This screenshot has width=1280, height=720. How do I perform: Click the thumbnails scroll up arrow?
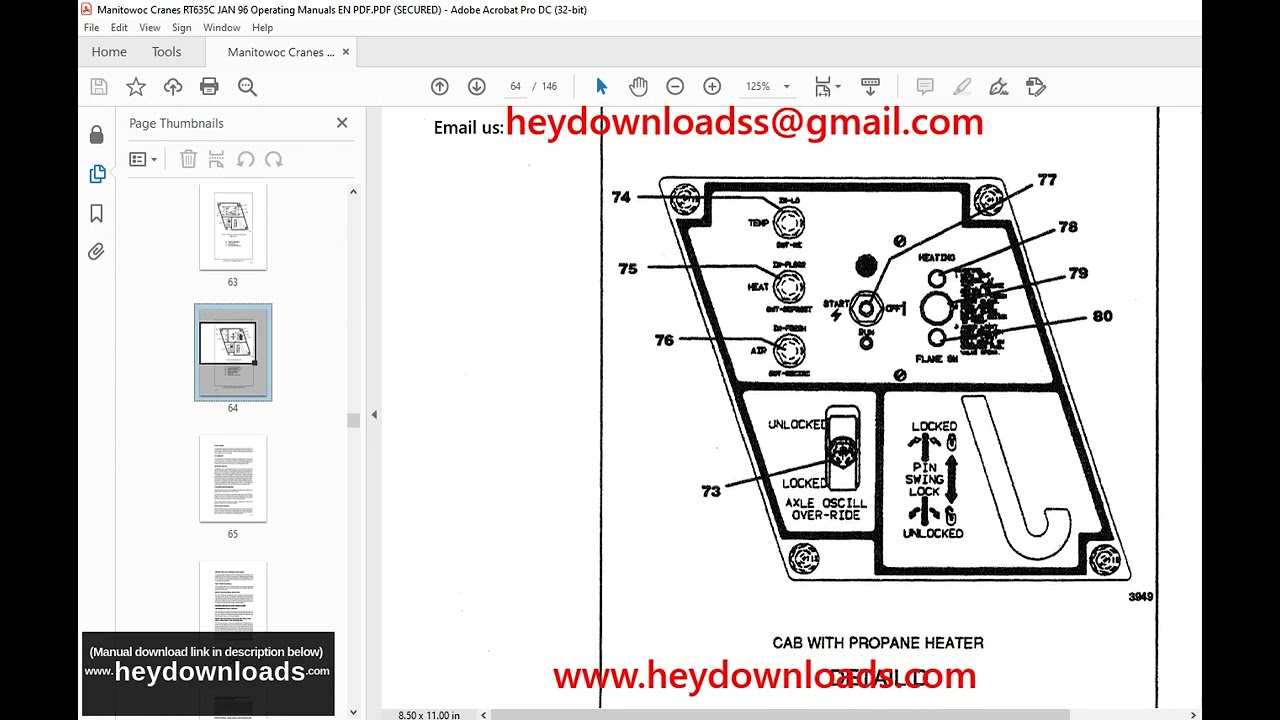tap(353, 191)
